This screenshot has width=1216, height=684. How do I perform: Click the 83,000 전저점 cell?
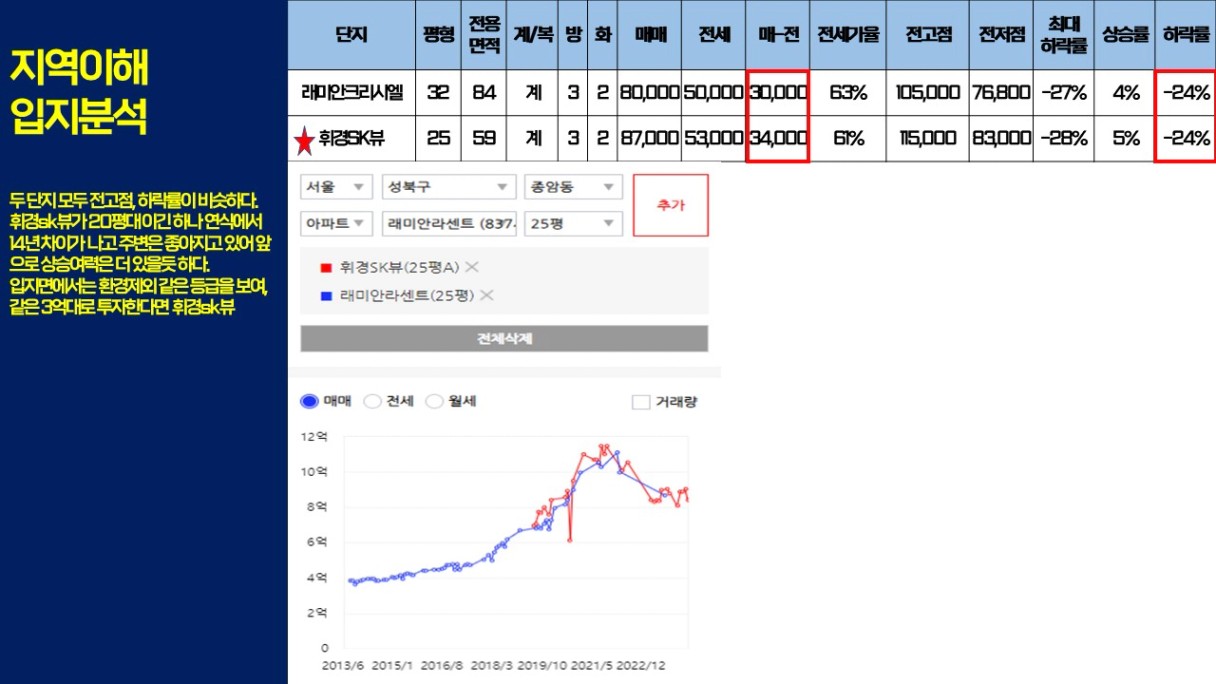coord(1001,139)
